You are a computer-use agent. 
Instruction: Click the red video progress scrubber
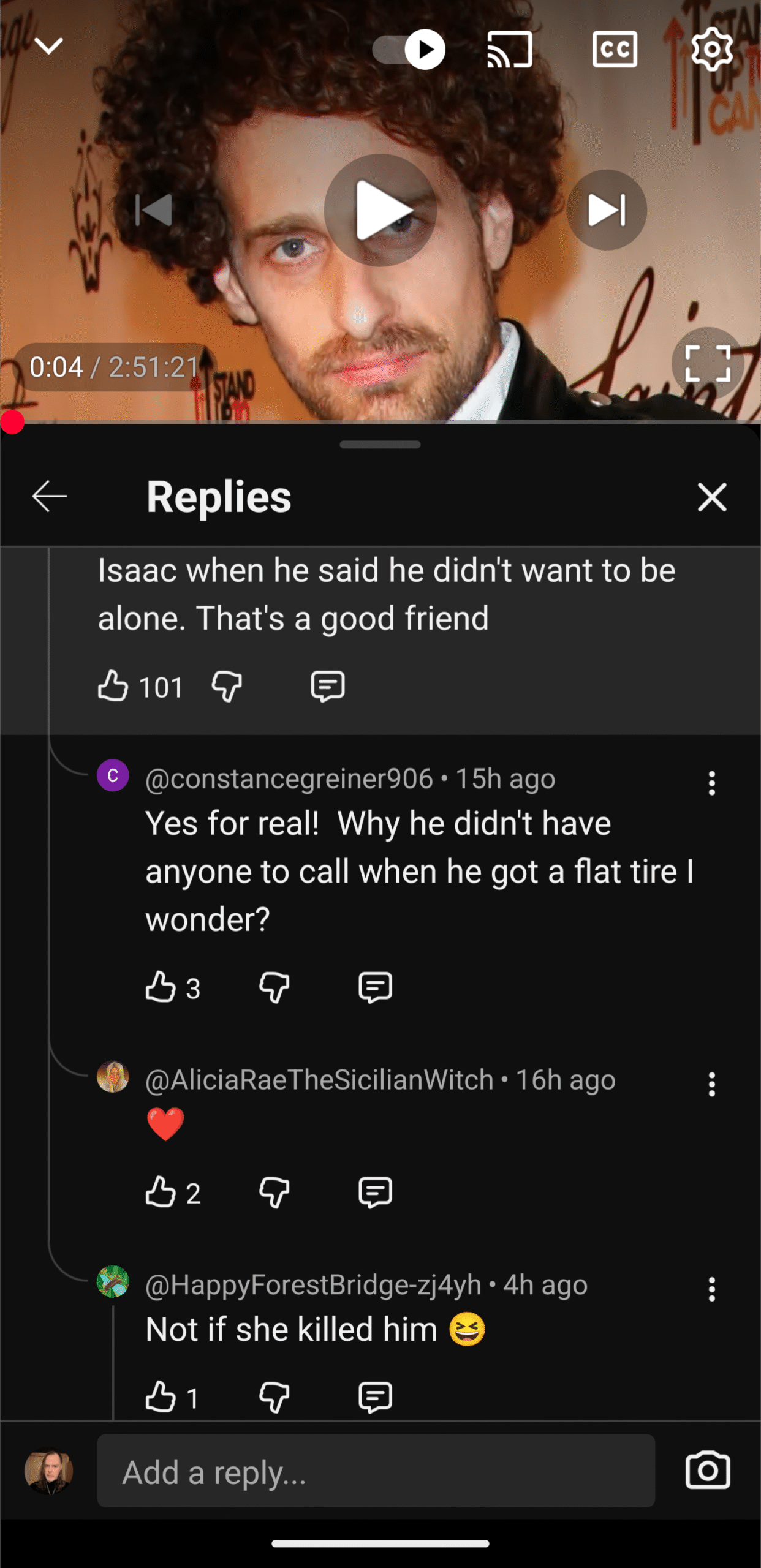(12, 422)
